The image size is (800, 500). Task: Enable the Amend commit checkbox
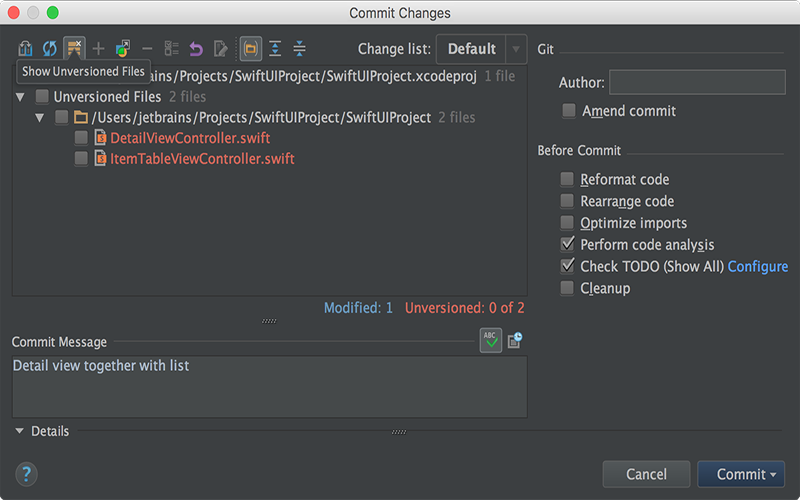[569, 110]
